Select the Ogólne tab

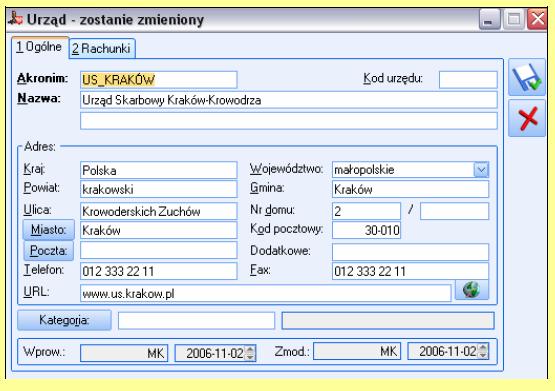40,47
